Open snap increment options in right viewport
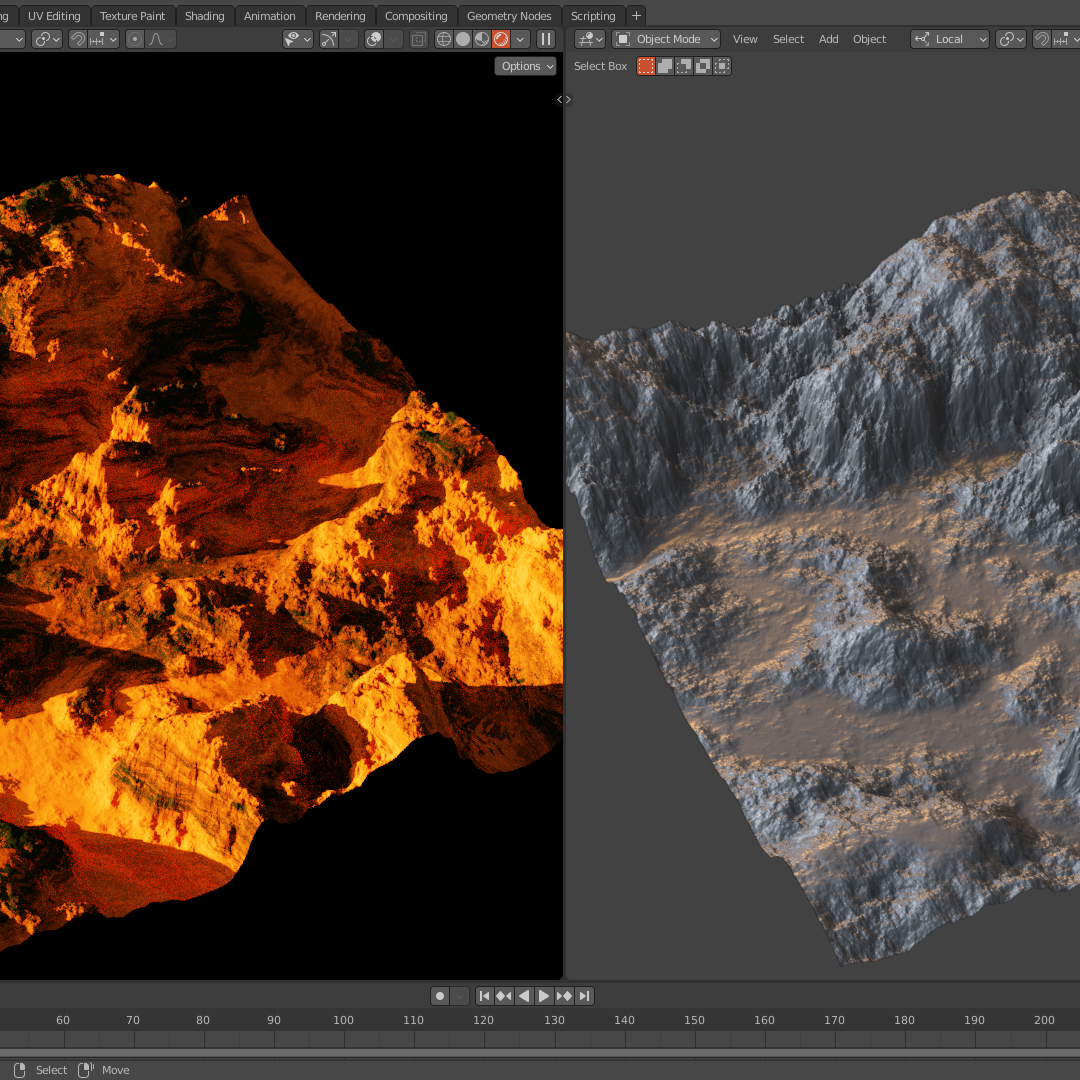The width and height of the screenshot is (1080, 1080). point(1066,39)
